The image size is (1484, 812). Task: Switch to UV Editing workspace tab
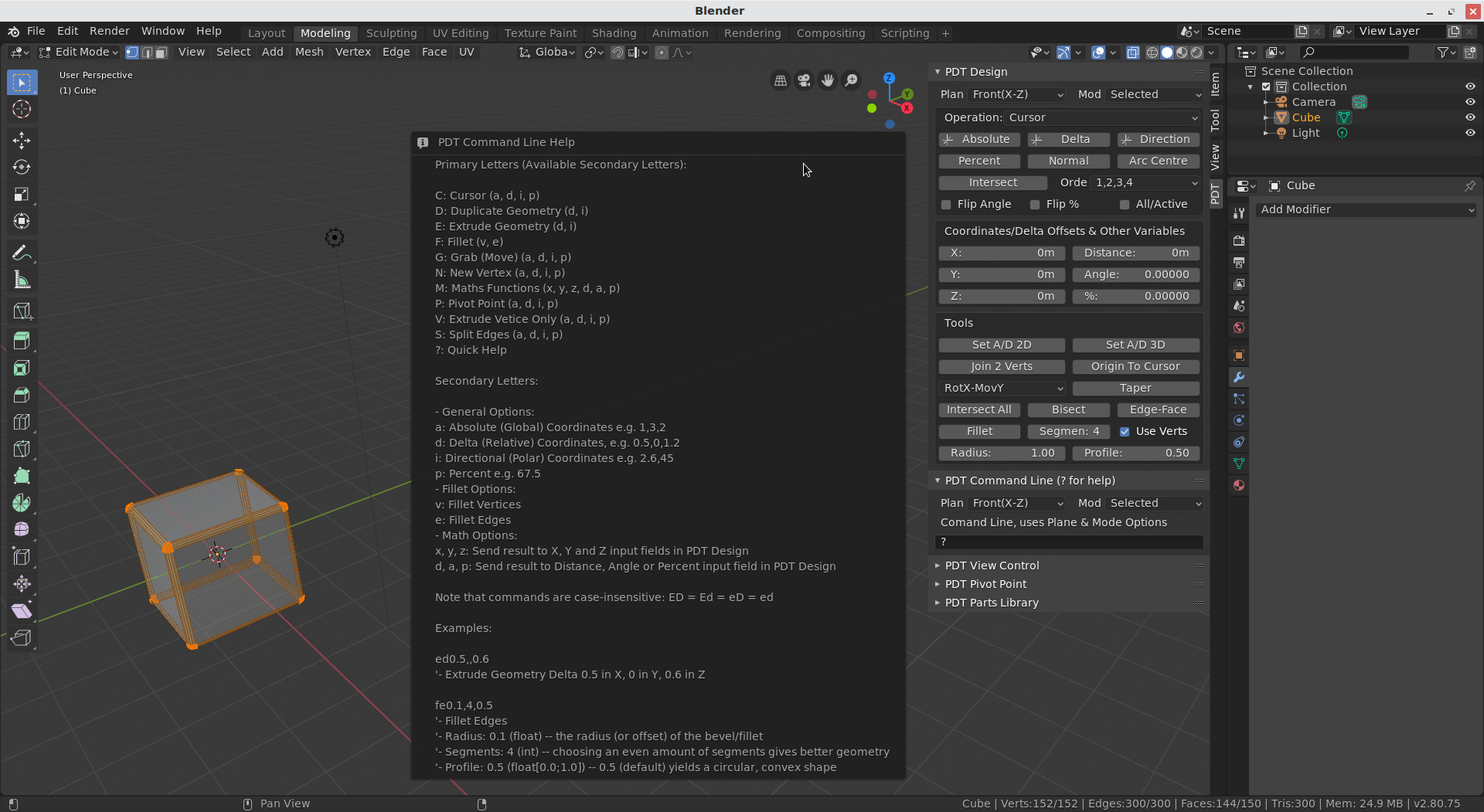[461, 33]
